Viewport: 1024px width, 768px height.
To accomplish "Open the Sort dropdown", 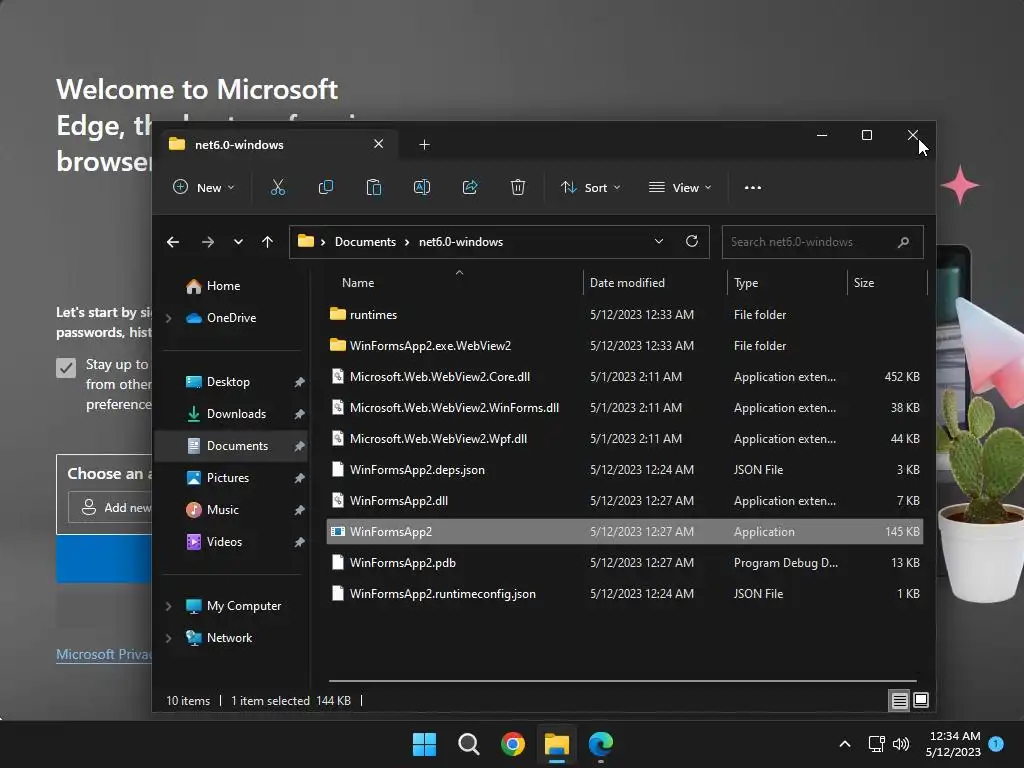I will (x=590, y=187).
